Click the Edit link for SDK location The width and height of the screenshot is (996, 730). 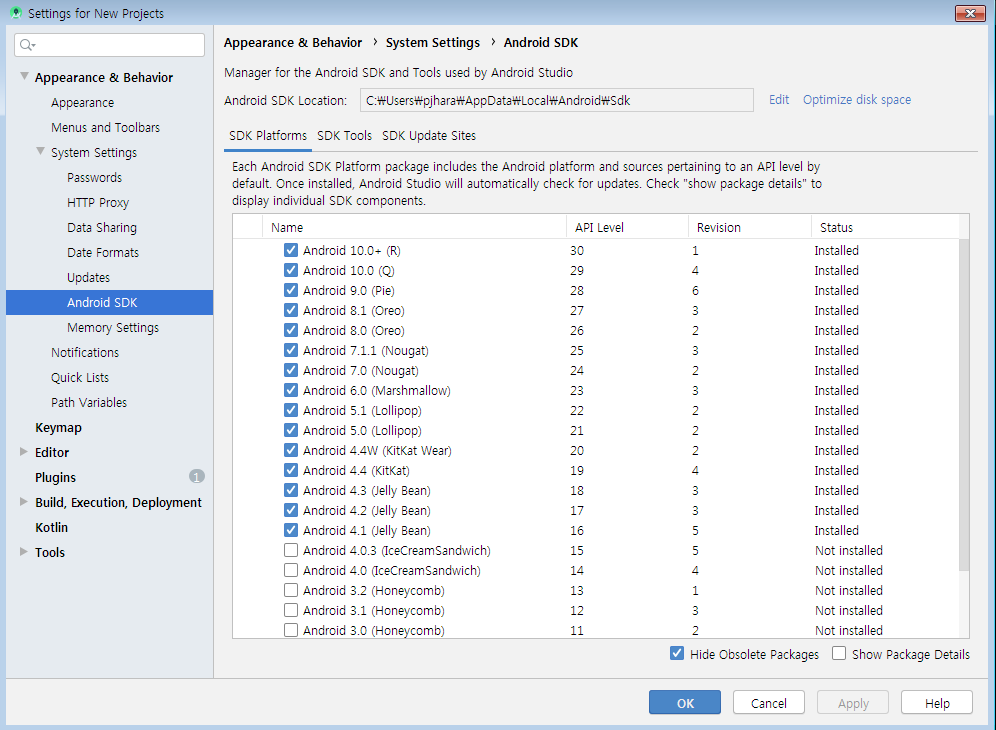click(x=779, y=100)
